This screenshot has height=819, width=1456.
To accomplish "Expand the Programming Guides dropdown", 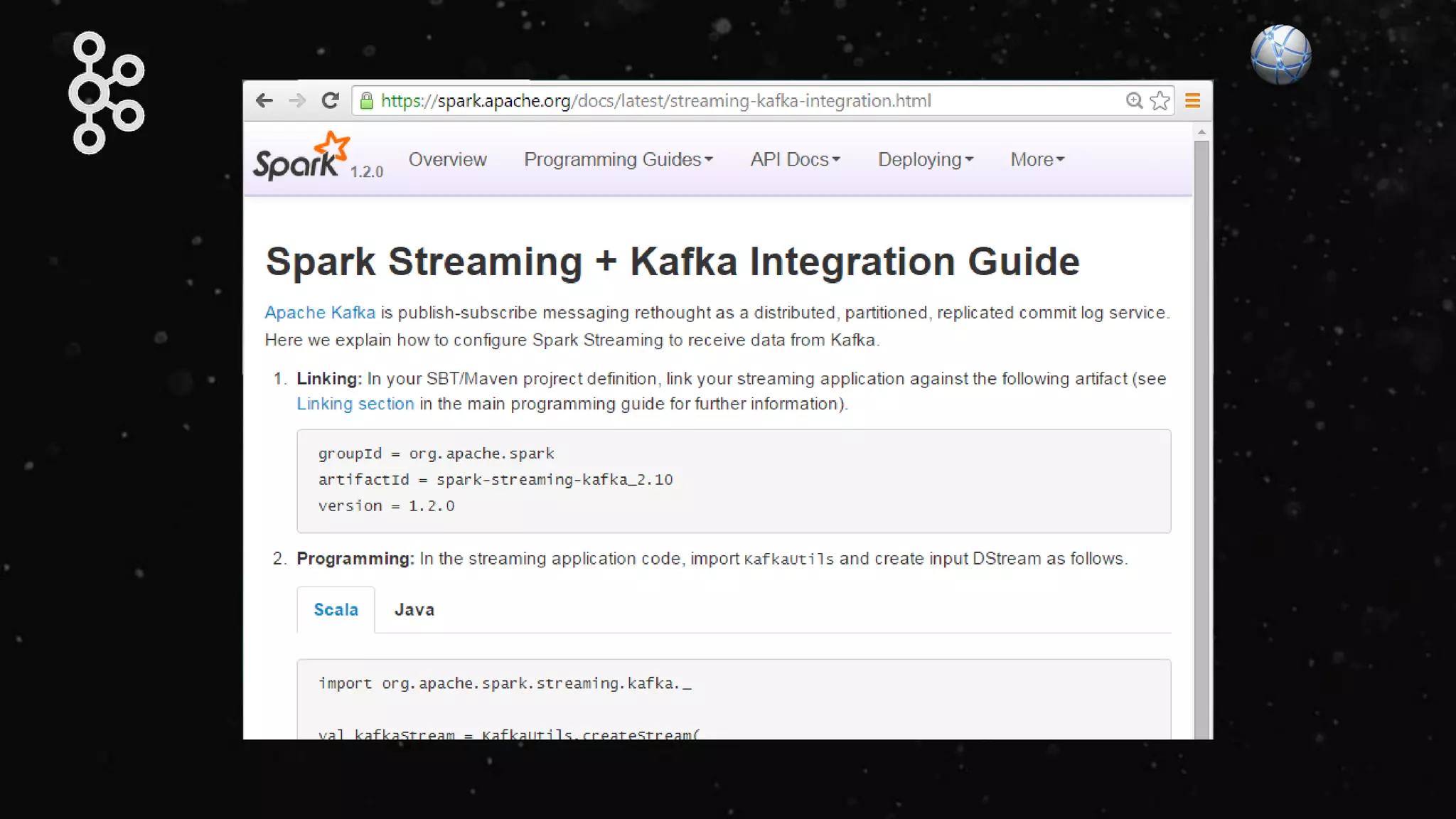I will point(618,159).
